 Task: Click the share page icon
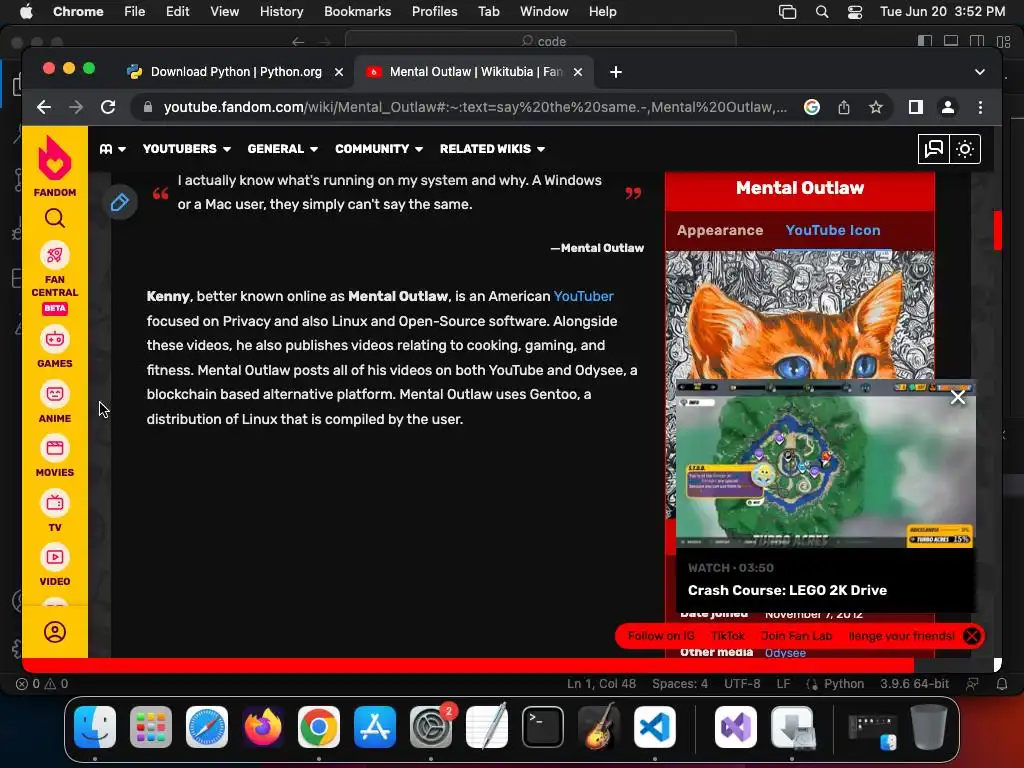tap(844, 107)
